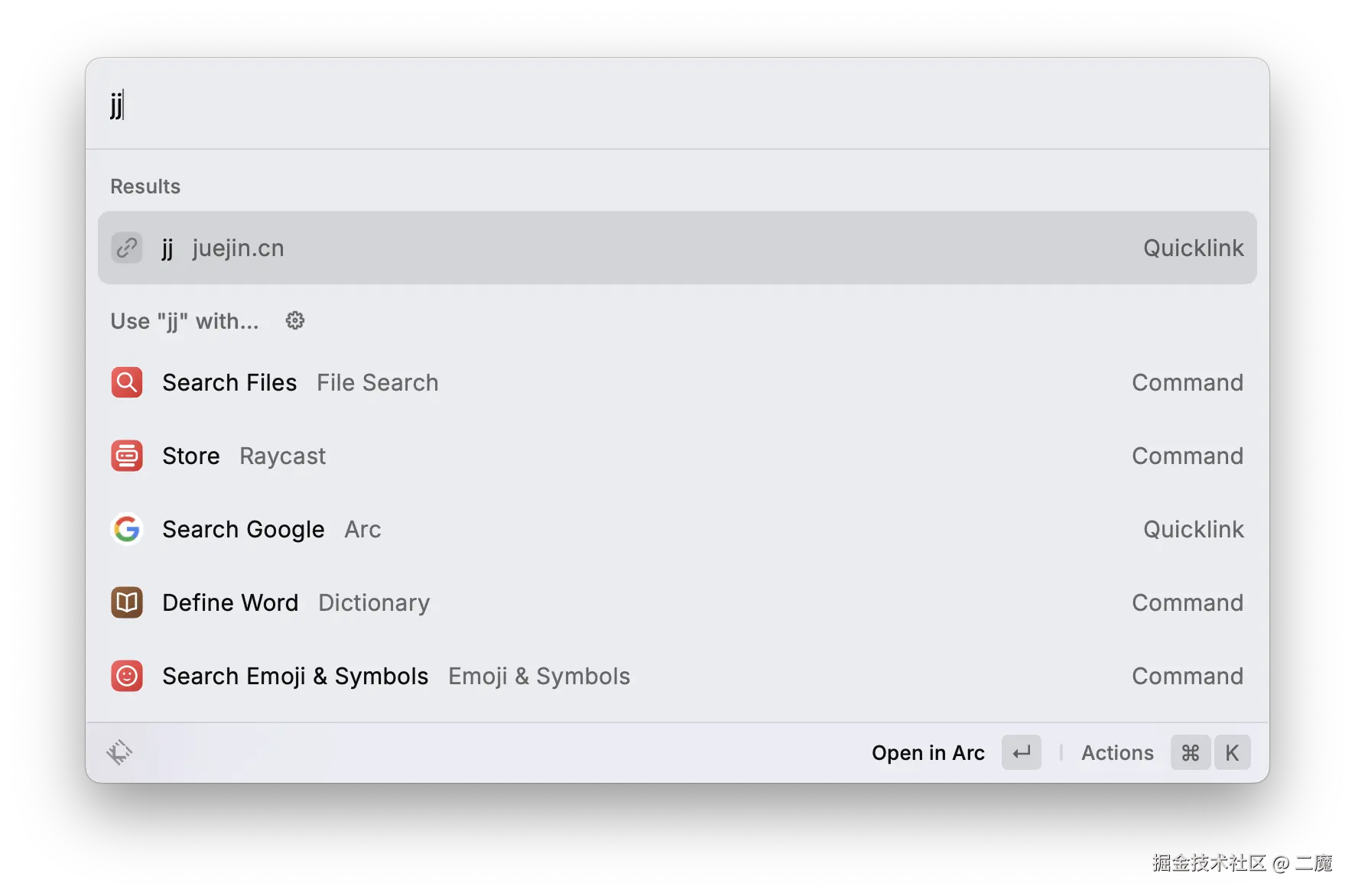The height and width of the screenshot is (896, 1355).
Task: Click the Raycast logo in the bottom bar
Action: click(x=119, y=752)
